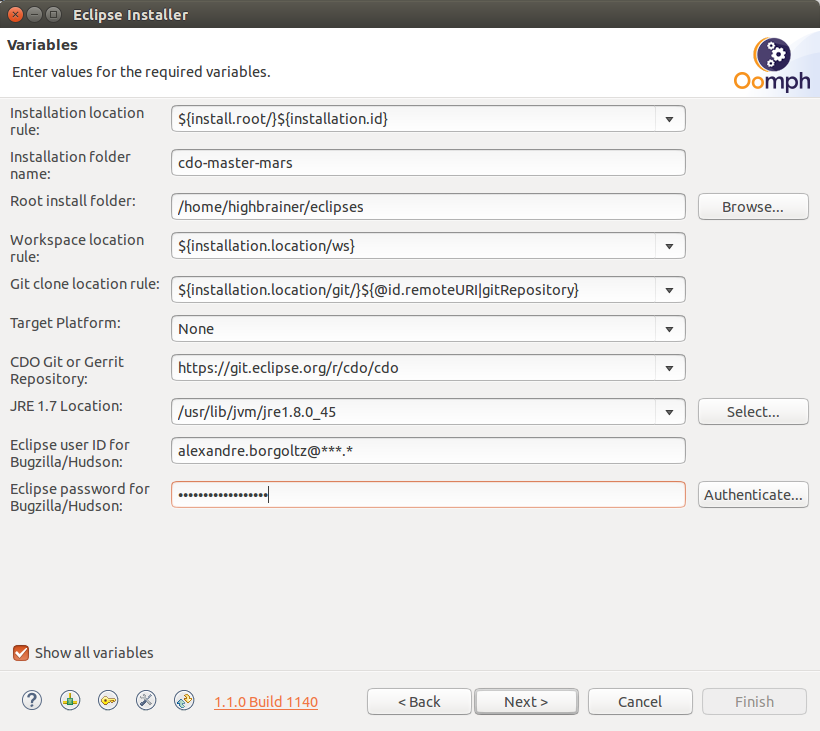The width and height of the screenshot is (820, 731).
Task: Click the 'Variables' page heading
Action: (x=42, y=45)
